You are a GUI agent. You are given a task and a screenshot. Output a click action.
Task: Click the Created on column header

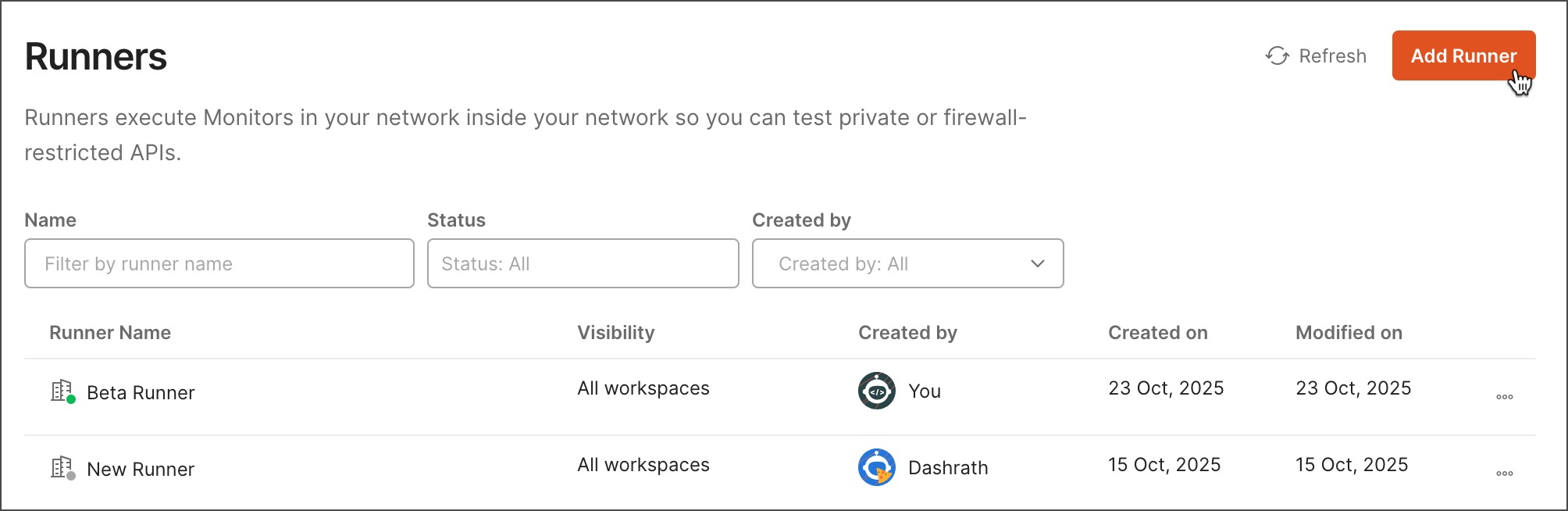(x=1157, y=332)
